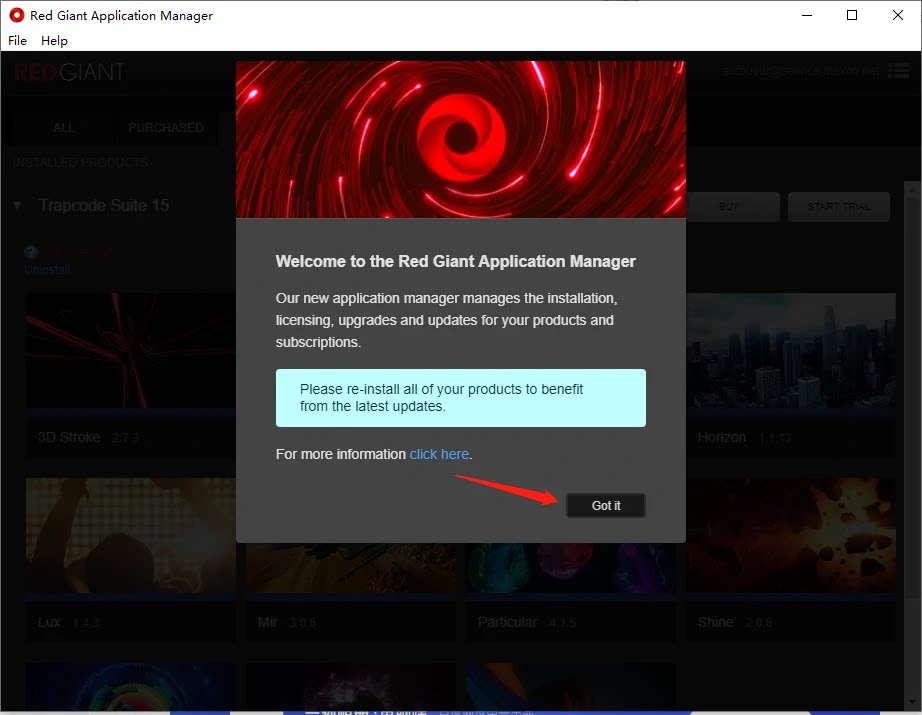Click the red swirl banner image

click(460, 139)
